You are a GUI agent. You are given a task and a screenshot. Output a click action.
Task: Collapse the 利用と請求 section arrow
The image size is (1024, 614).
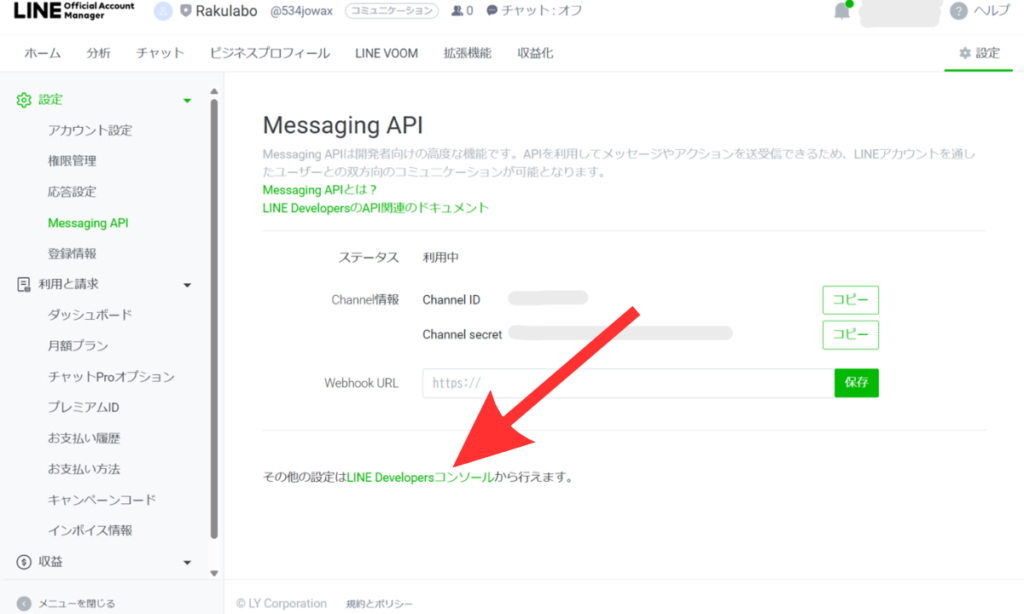point(187,285)
